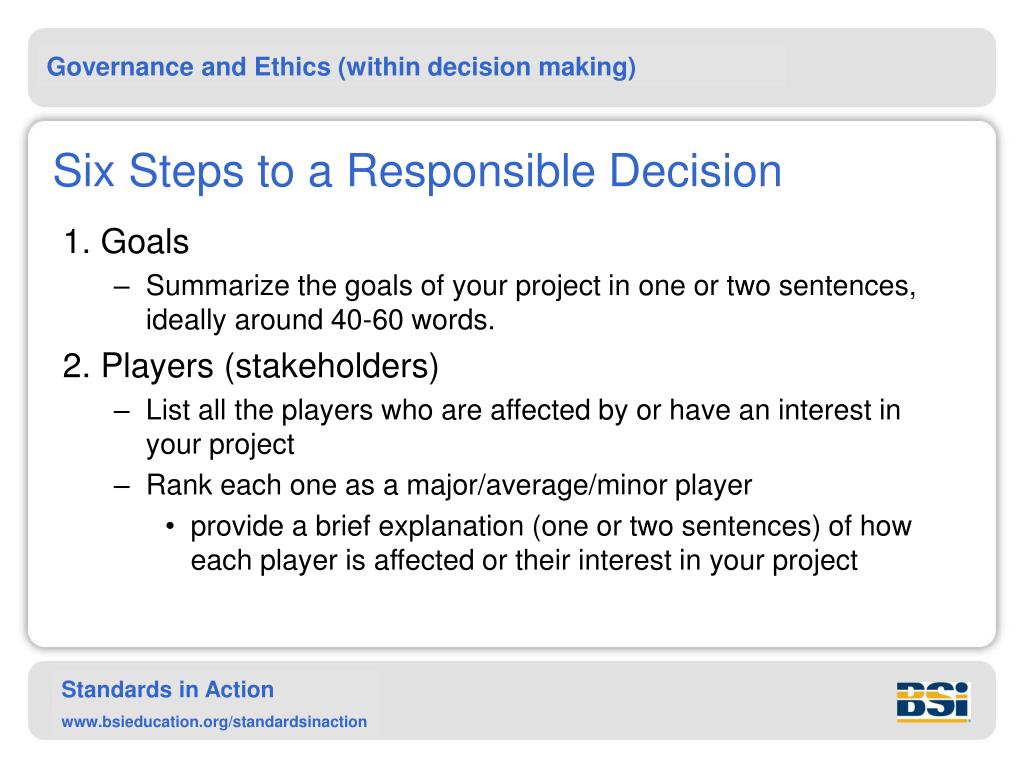Click the 'provide a brief explanation' sub-bullet
1024x768 pixels.
(551, 526)
